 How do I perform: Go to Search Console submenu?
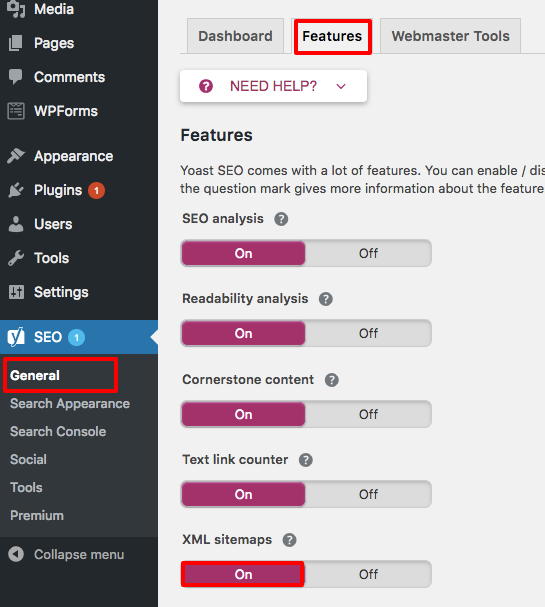[x=58, y=432]
